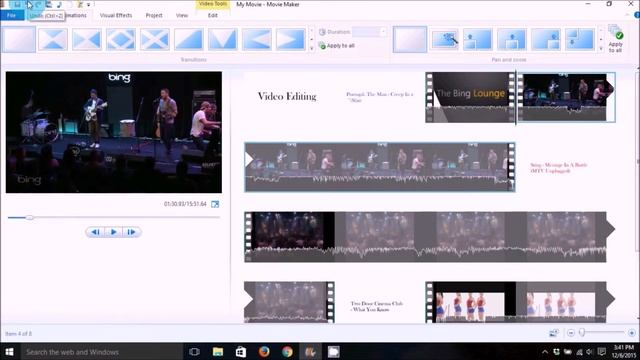Apply the diagonal wipe transition

pos(189,39)
